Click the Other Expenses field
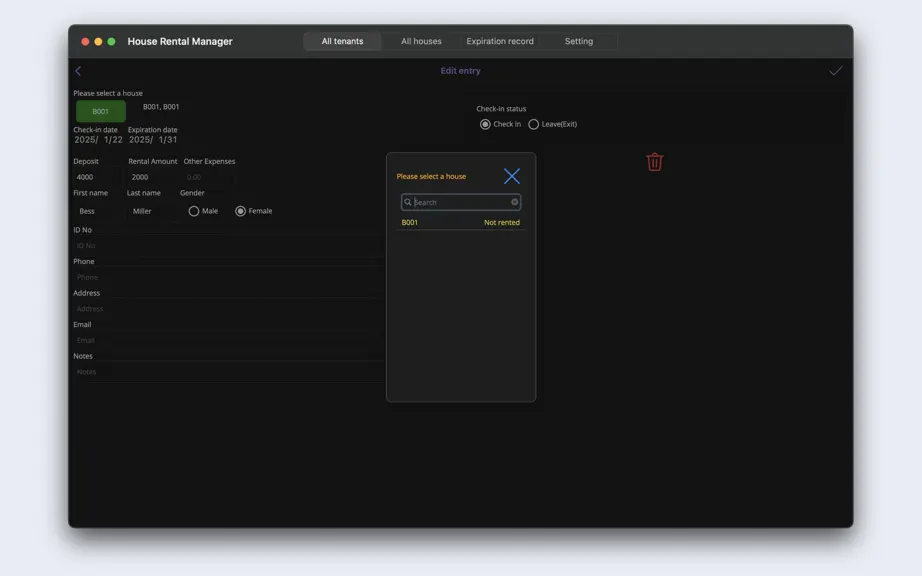Viewport: 922px width, 576px height. coord(208,177)
